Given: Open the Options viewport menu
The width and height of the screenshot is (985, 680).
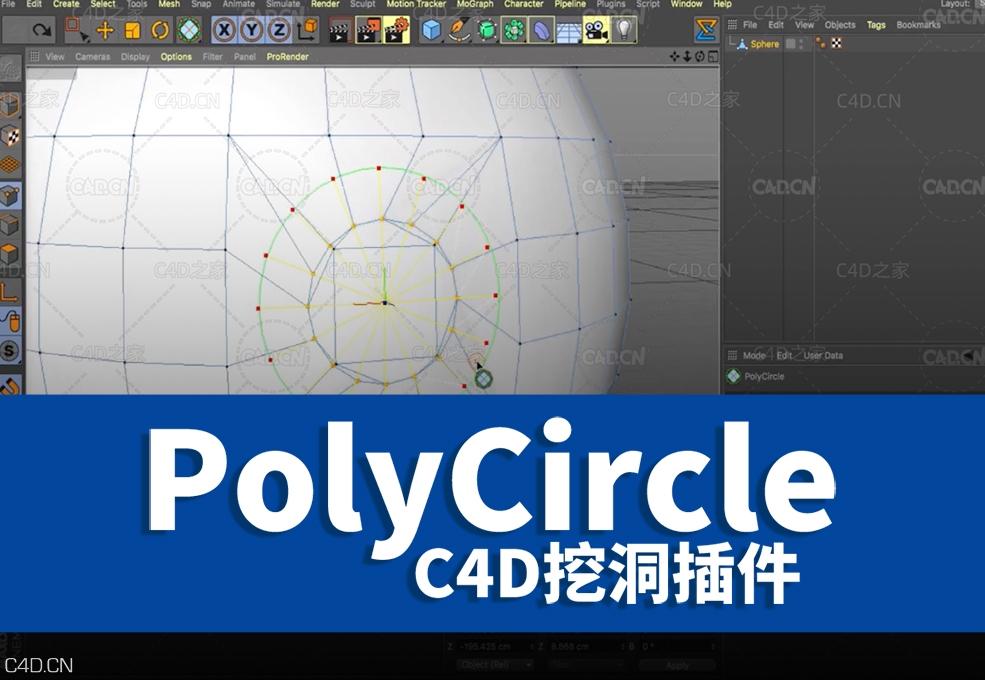Looking at the screenshot, I should (175, 57).
